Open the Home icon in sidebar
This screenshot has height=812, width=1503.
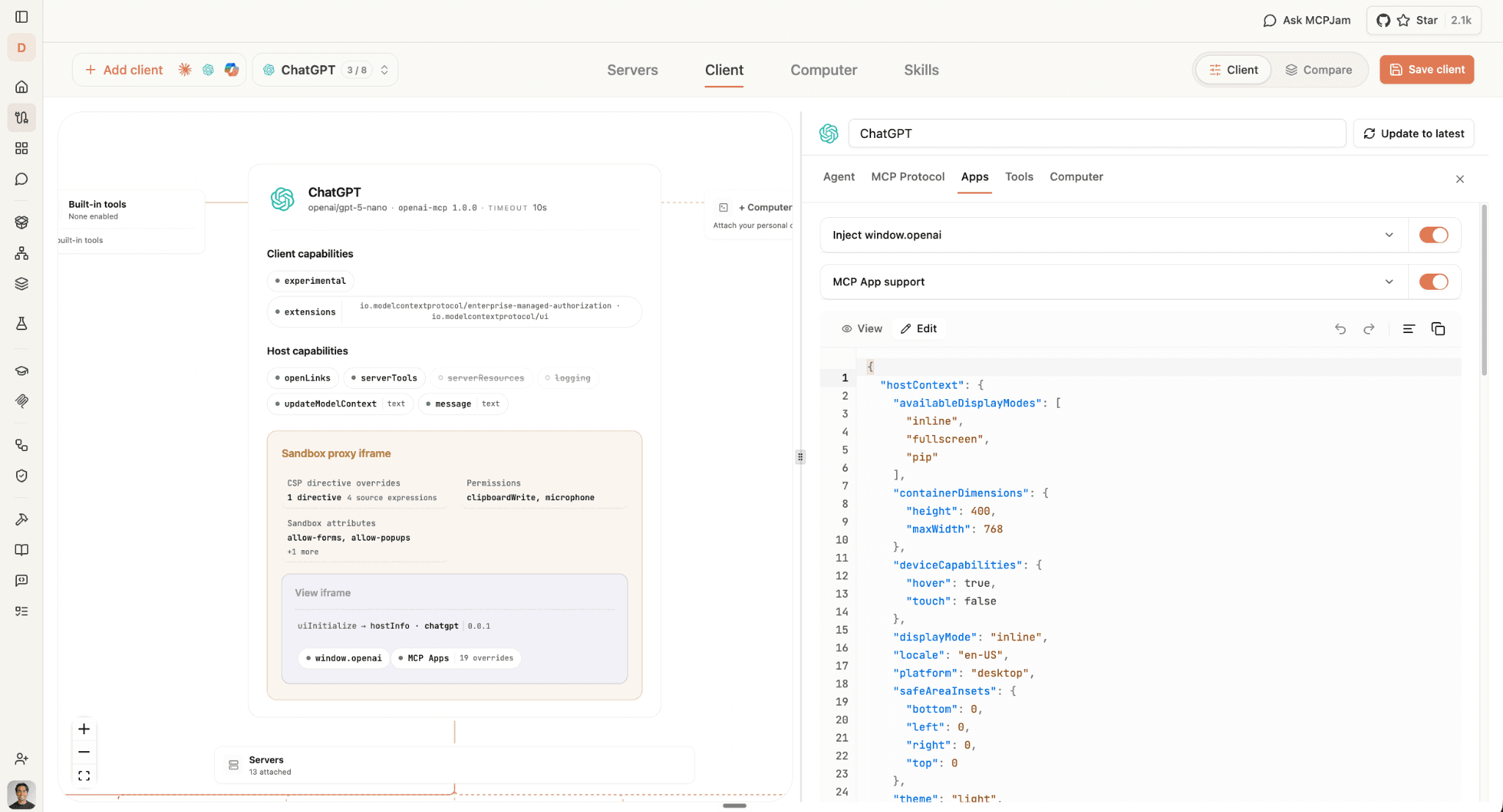click(x=21, y=87)
